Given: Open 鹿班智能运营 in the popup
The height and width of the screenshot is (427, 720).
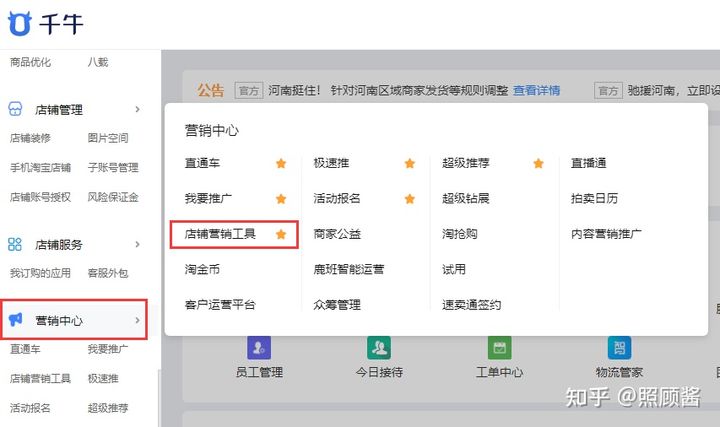Looking at the screenshot, I should pos(349,269).
